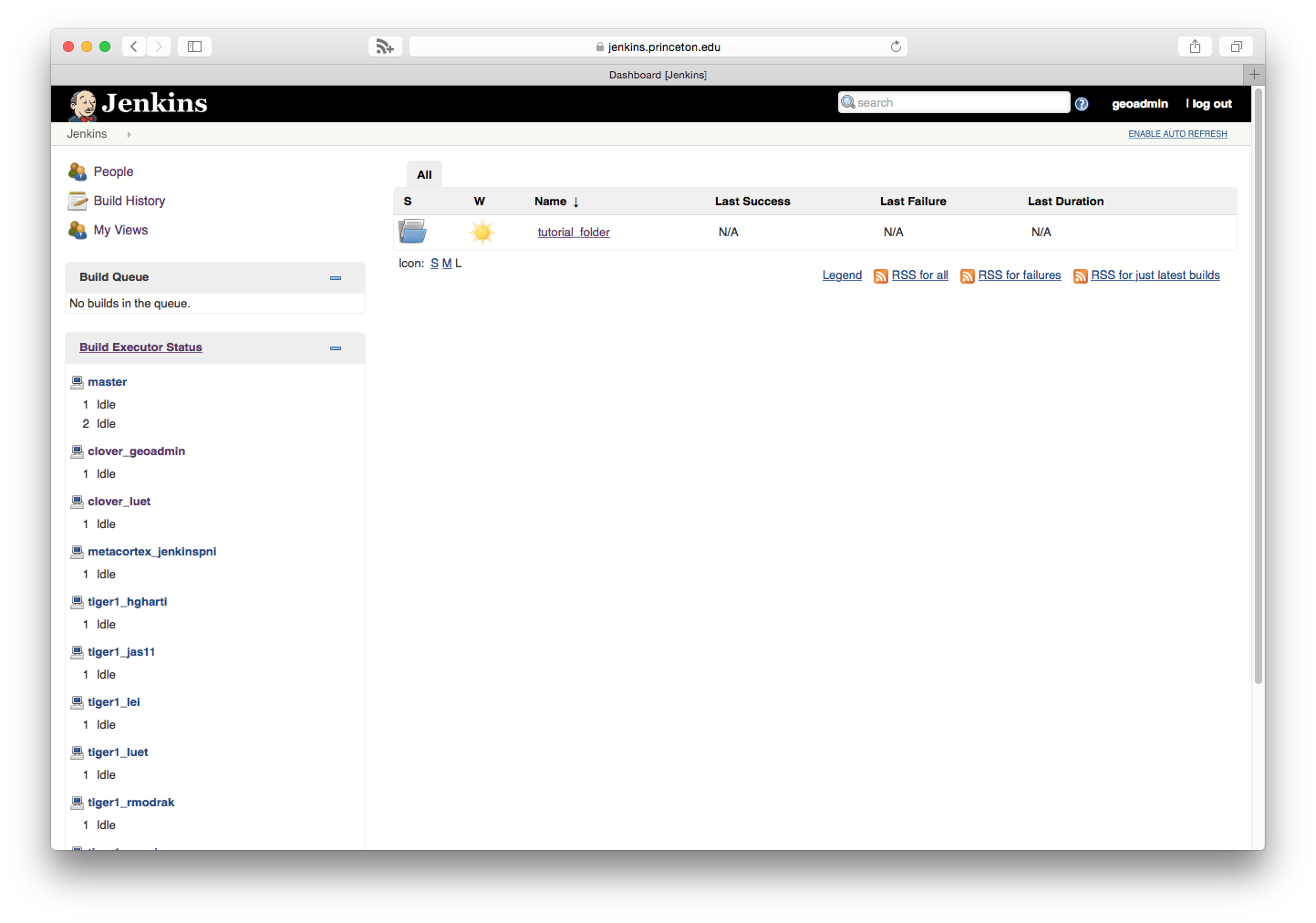Click the tiger1_jas11 computer icon
Viewport: 1316px width, 923px height.
click(78, 651)
